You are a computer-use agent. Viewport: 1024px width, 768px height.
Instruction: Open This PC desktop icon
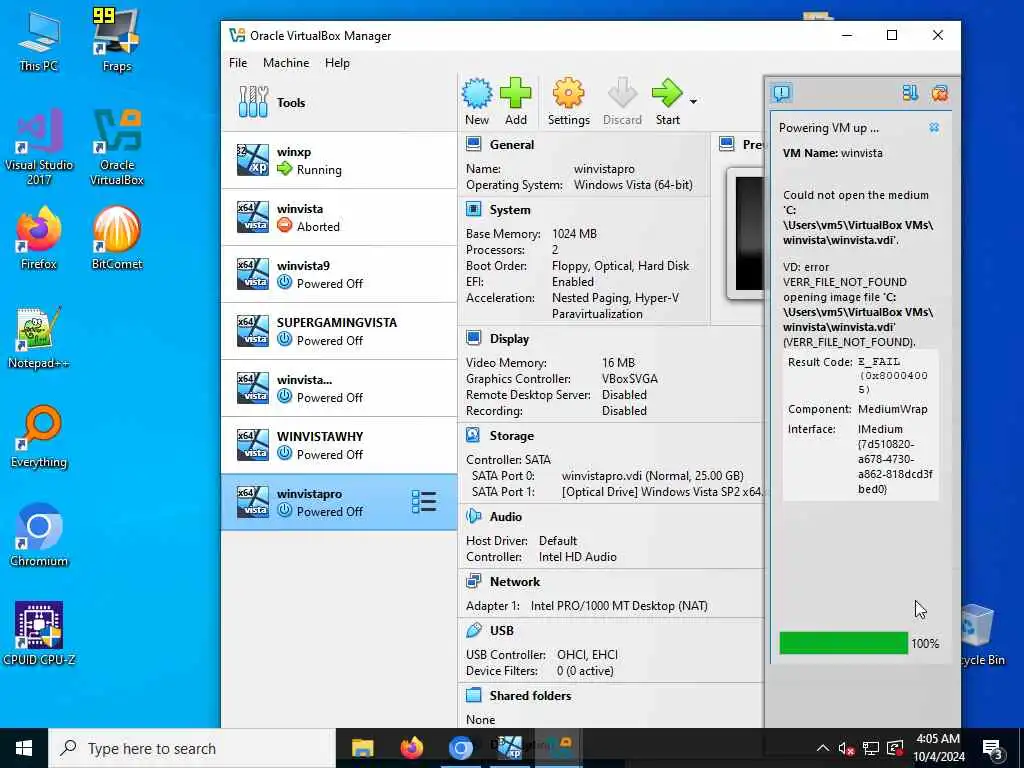pyautogui.click(x=39, y=42)
